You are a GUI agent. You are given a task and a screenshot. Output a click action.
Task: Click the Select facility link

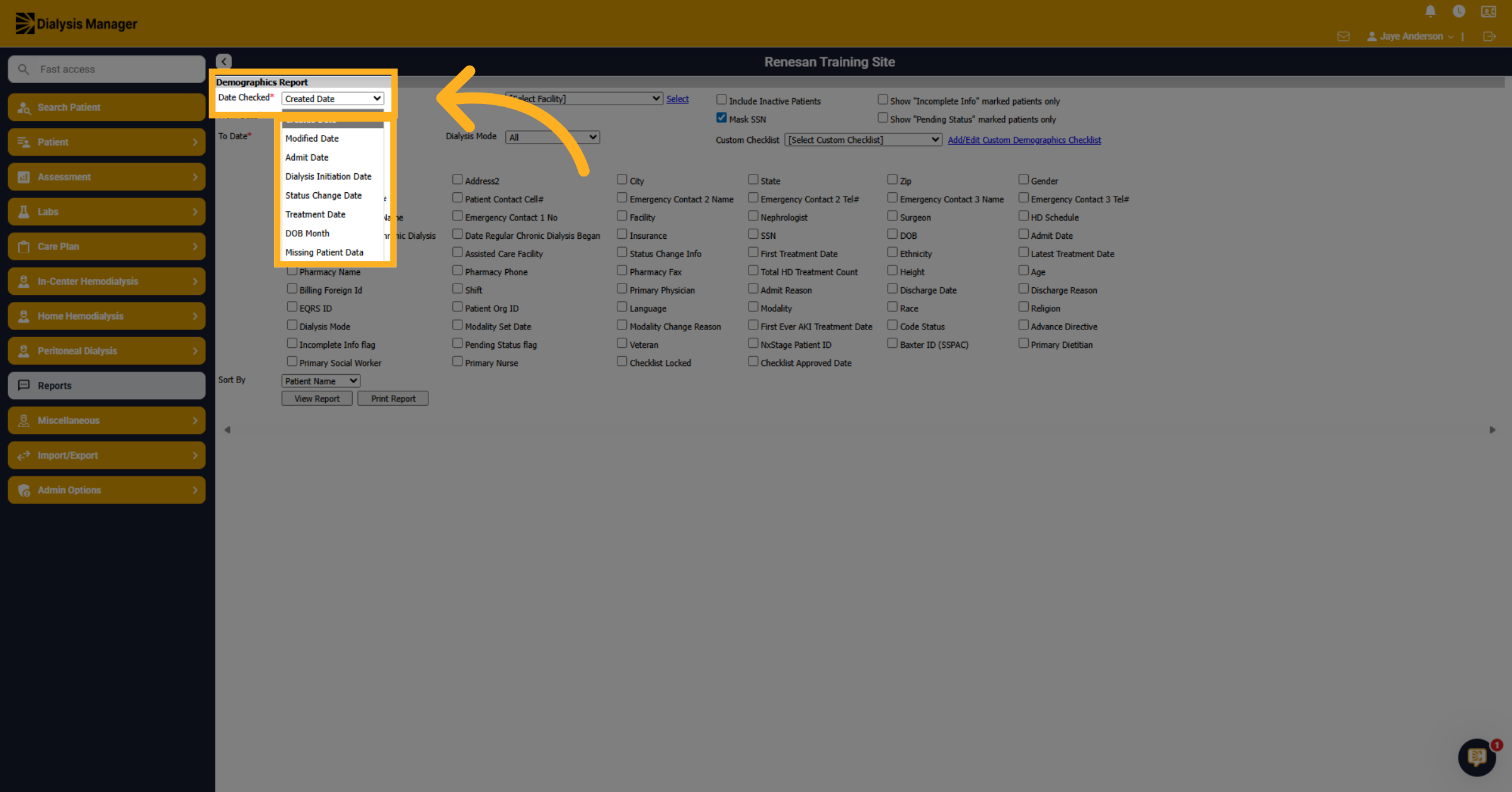677,99
